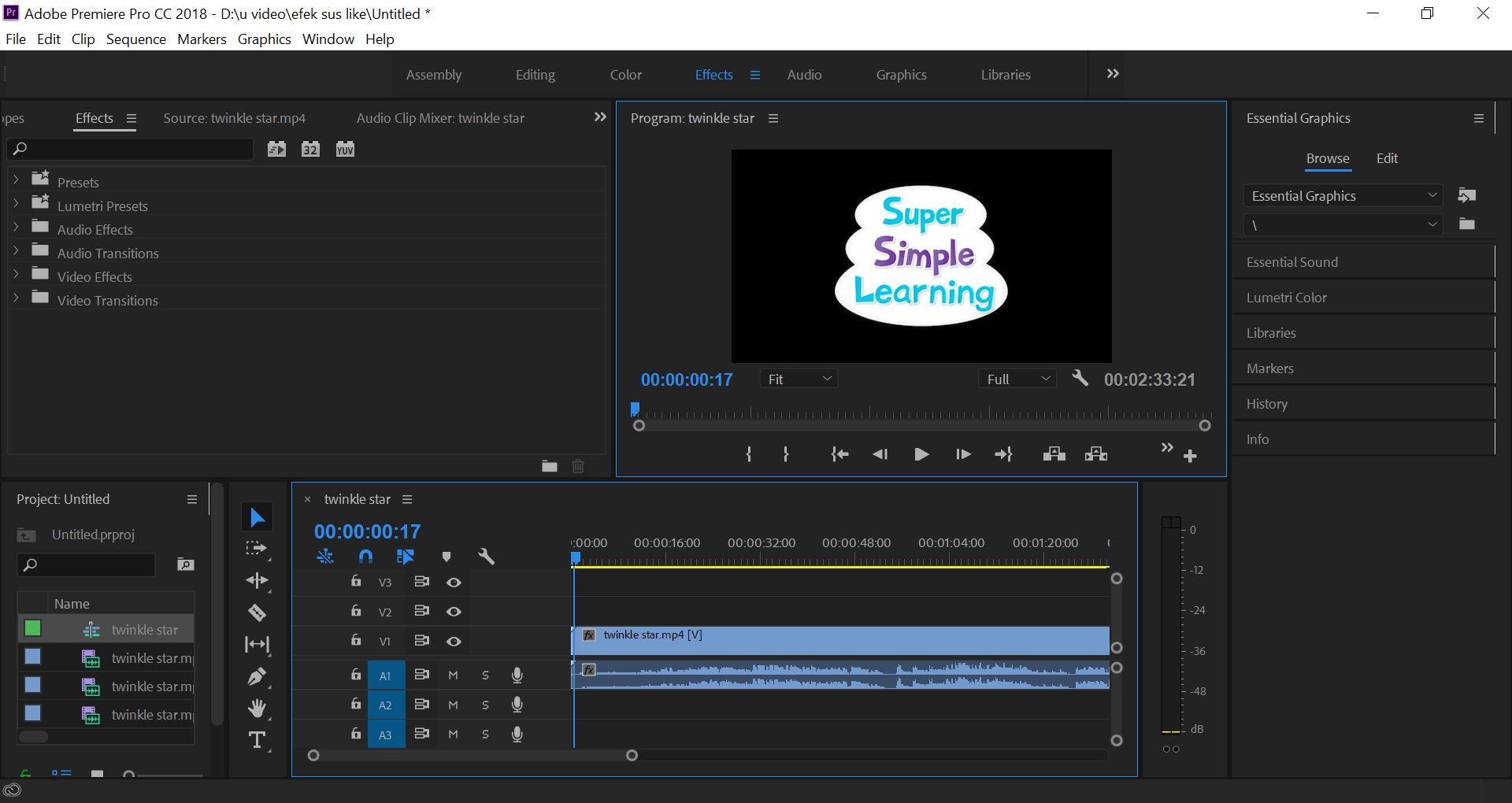
Task: Switch to the Editing workspace
Action: point(535,74)
